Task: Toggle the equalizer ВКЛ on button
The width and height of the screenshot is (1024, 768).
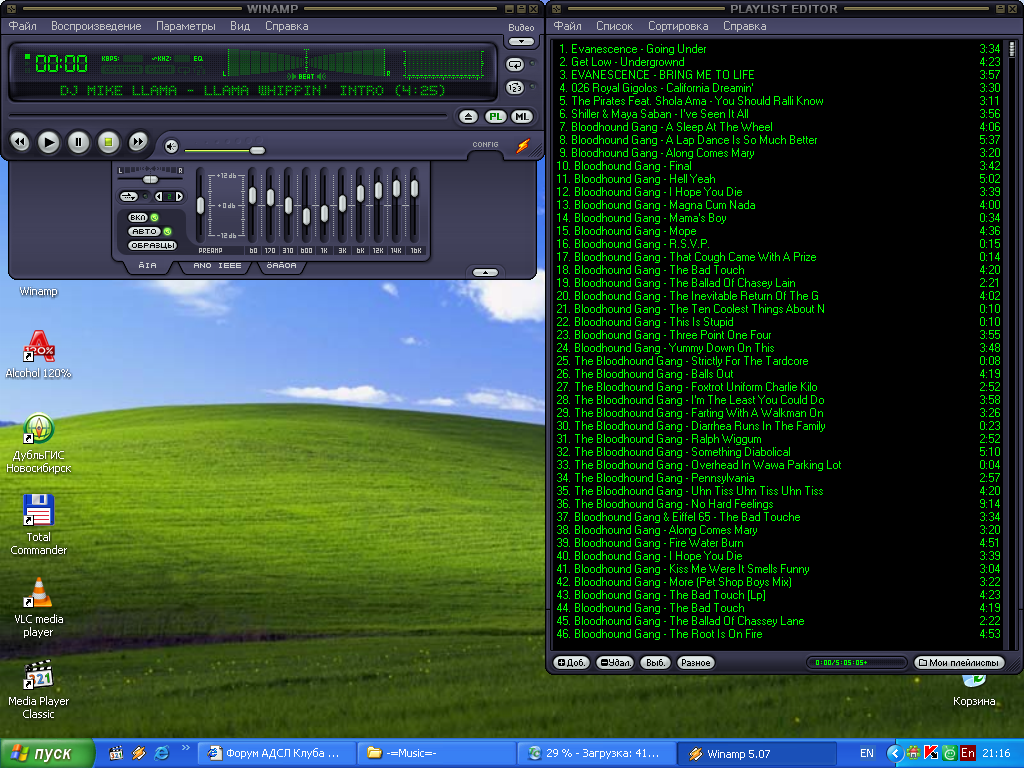Action: coord(138,217)
